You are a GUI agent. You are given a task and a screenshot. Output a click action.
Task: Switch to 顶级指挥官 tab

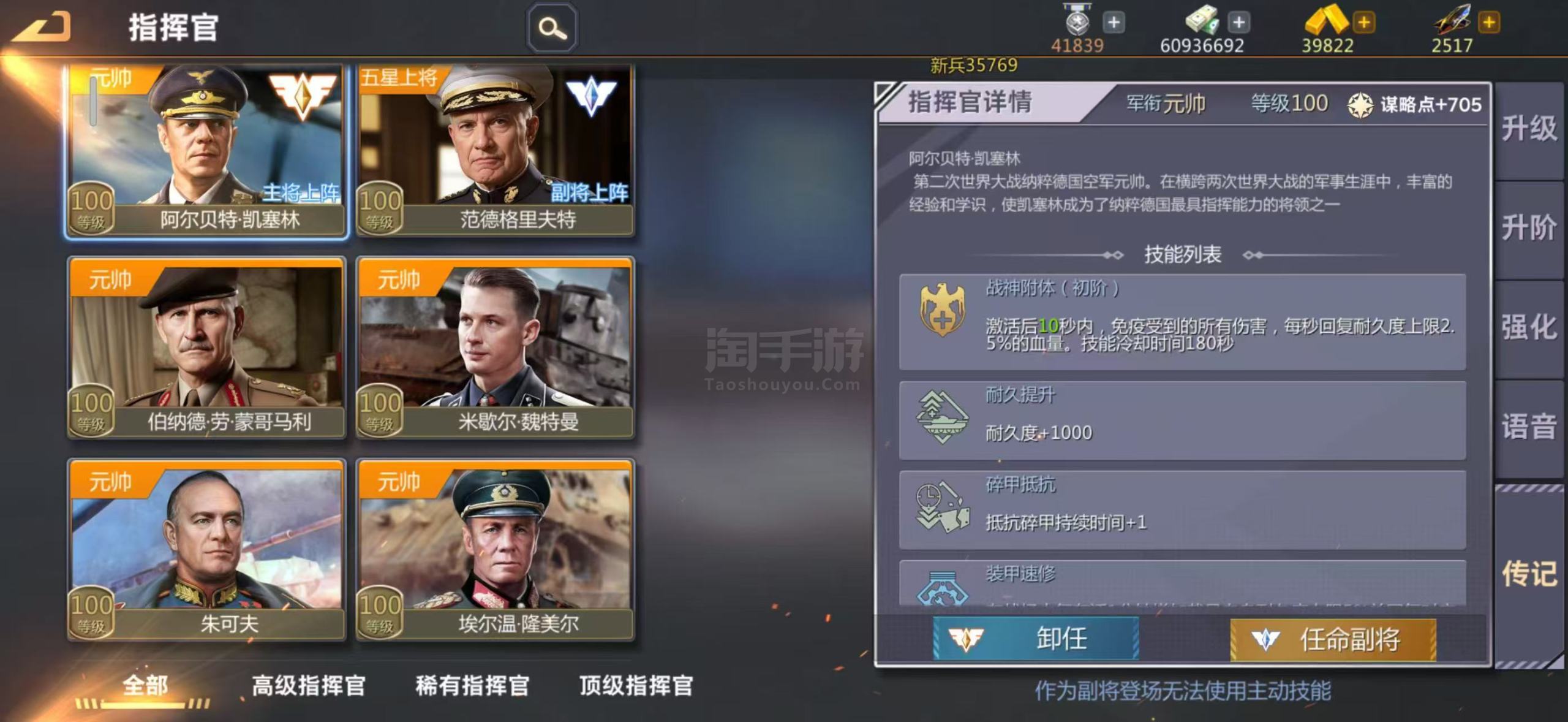pyautogui.click(x=636, y=686)
